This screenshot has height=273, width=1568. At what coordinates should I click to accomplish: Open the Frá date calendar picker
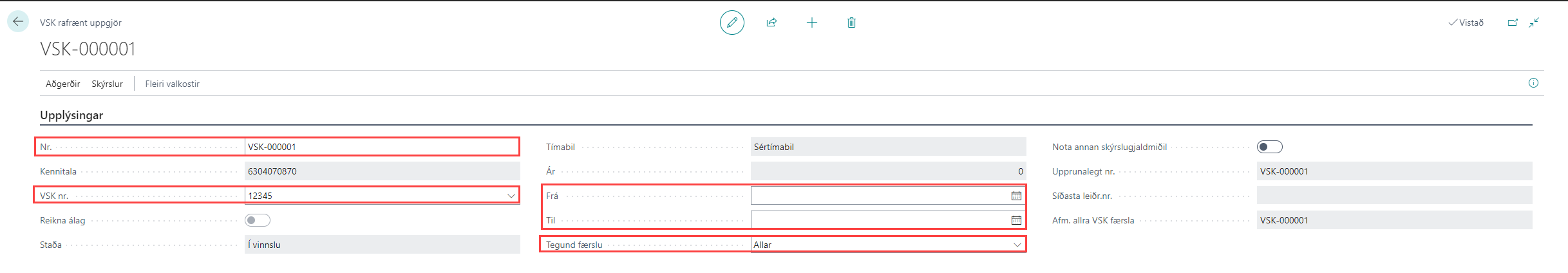point(1016,196)
